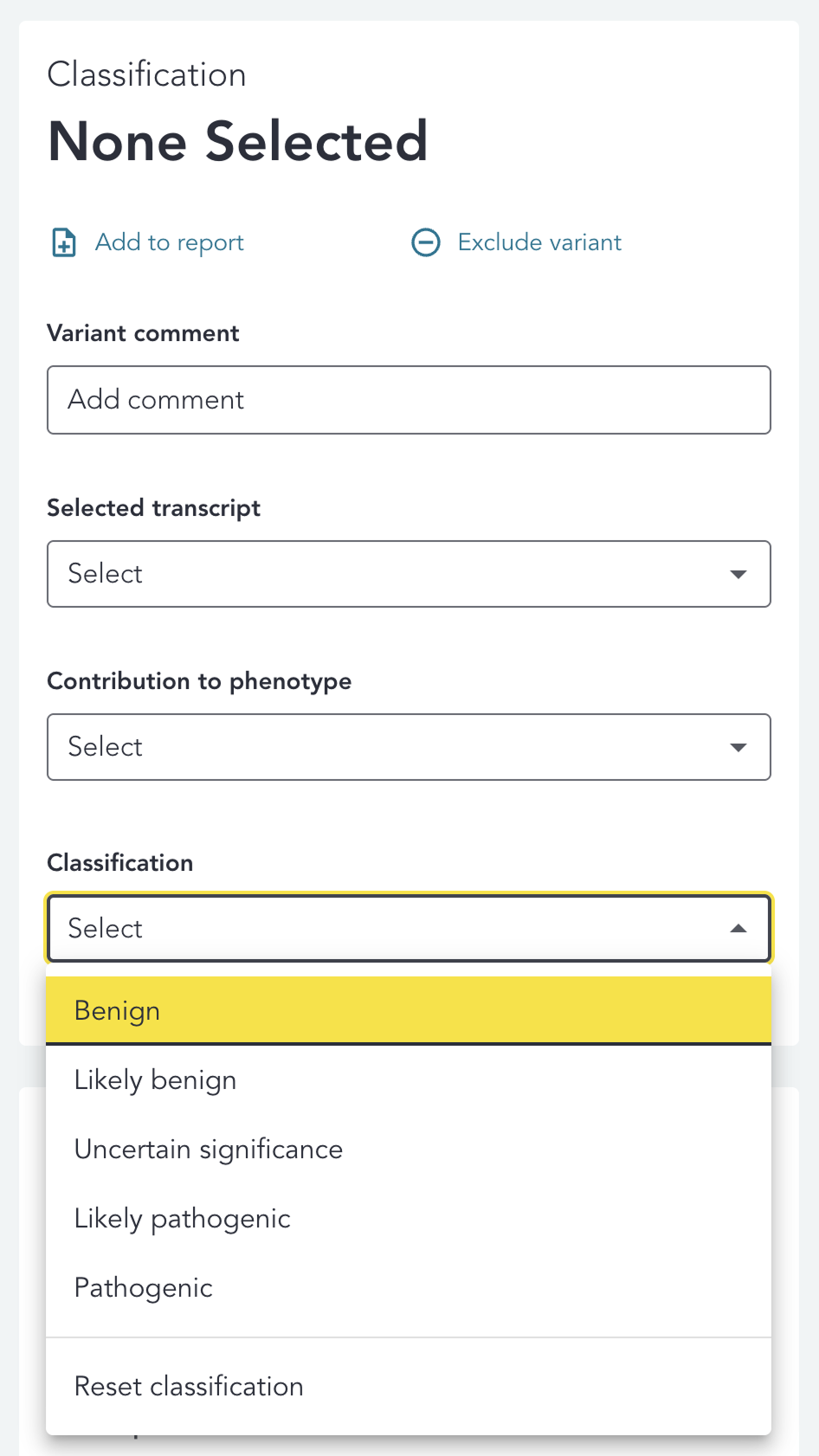
Task: Click the Exclude variant minus-circle icon
Action: coord(426,242)
